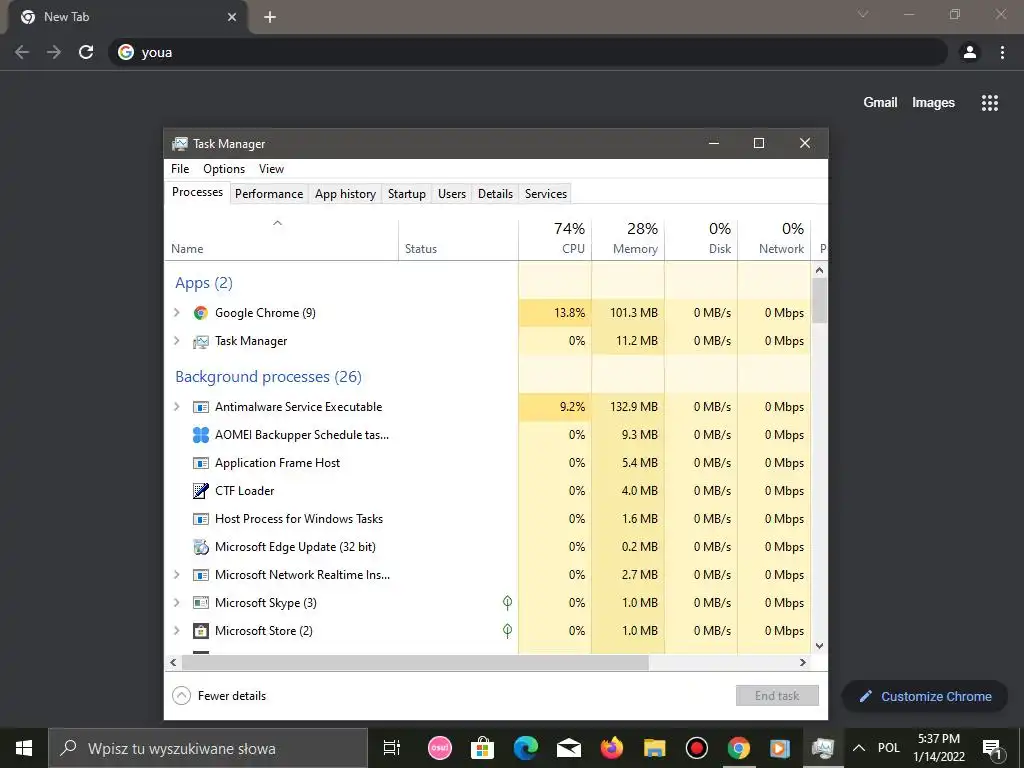
Task: Open the Options menu in Task Manager
Action: tap(224, 169)
